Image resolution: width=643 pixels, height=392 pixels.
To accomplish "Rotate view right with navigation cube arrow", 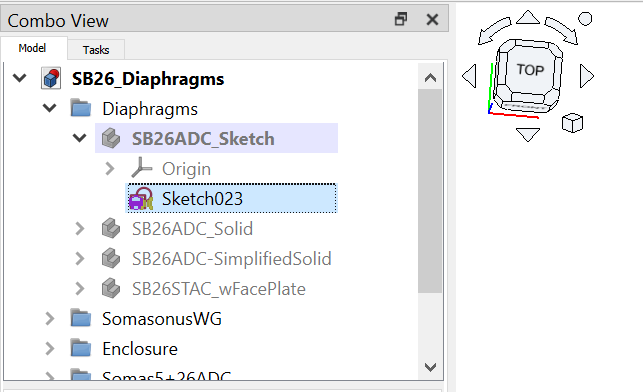I will coord(587,76).
